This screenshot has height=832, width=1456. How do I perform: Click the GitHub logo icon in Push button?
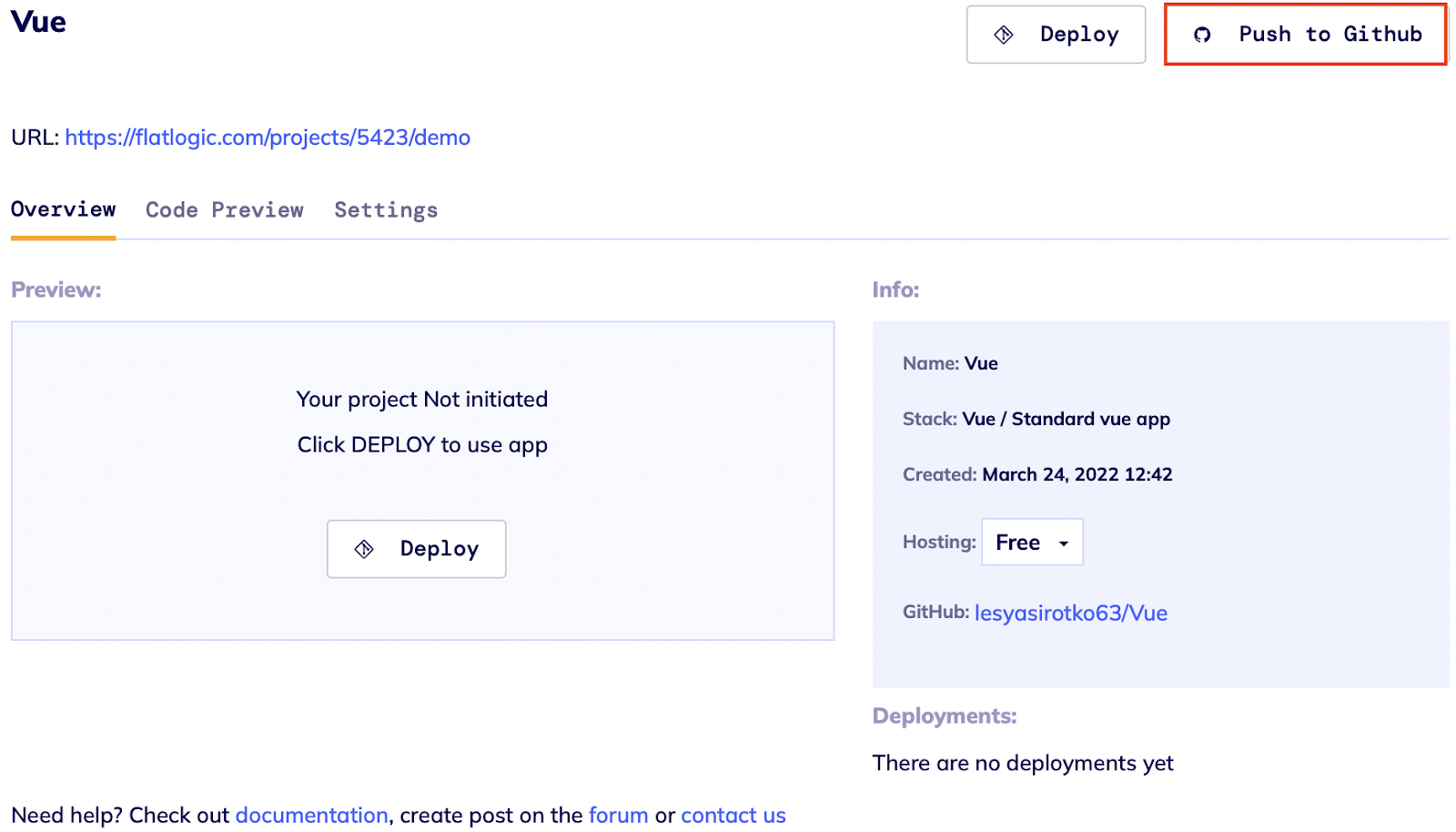click(1202, 35)
